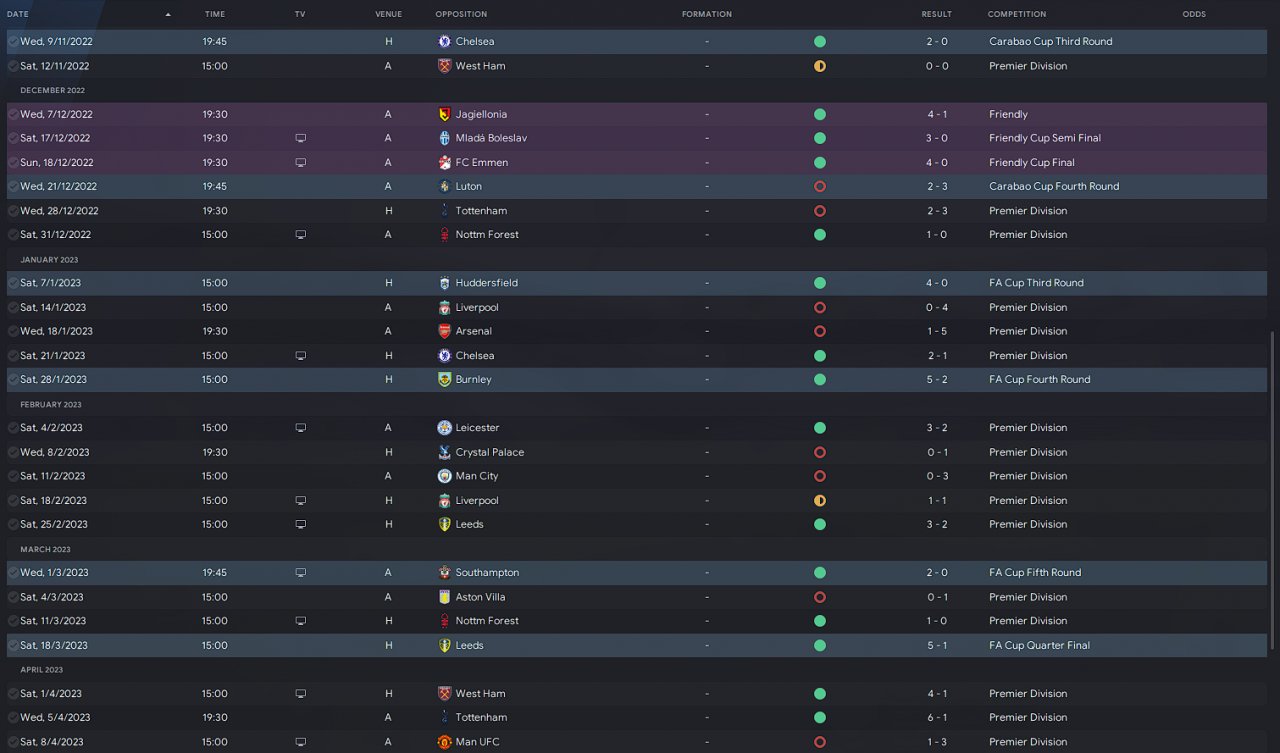Image resolution: width=1280 pixels, height=753 pixels.
Task: Toggle the check circle beside Sat, 18/3/2023
Action: coord(13,646)
